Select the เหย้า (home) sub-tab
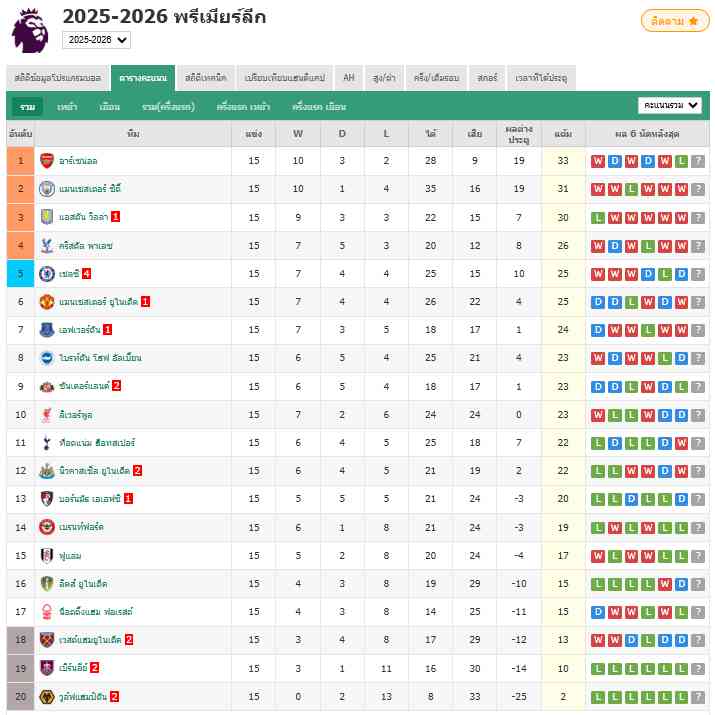 67,106
